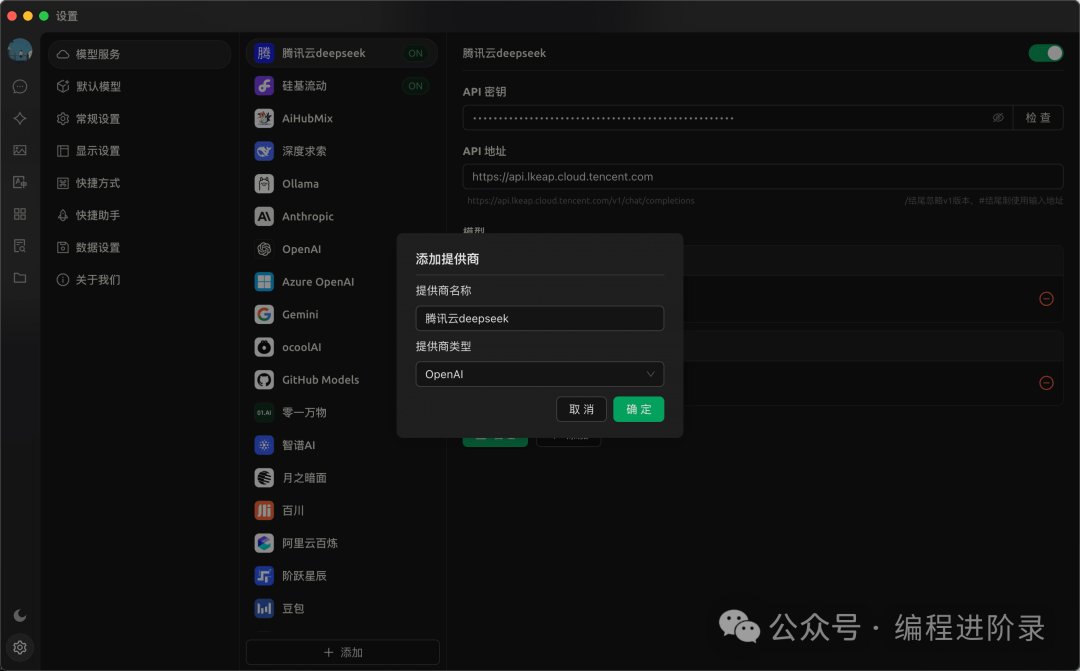
Task: Select the Ollama provider
Action: click(x=342, y=184)
